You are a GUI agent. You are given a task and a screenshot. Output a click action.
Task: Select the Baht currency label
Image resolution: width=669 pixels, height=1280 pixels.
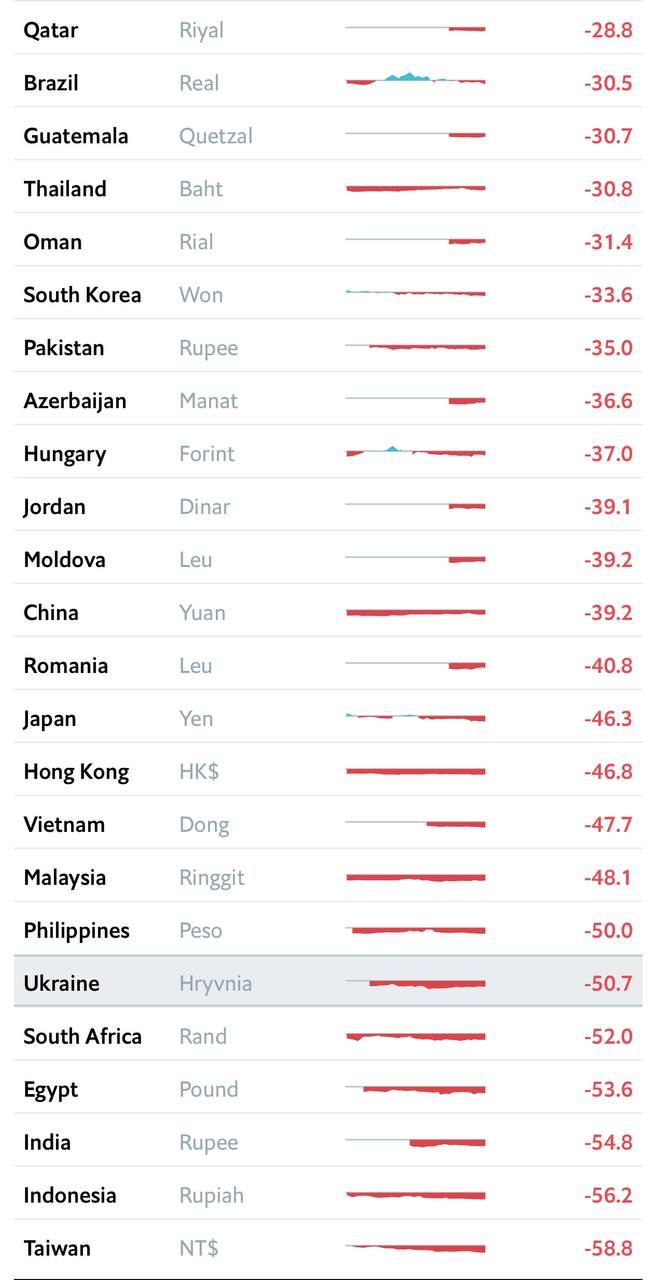[201, 189]
